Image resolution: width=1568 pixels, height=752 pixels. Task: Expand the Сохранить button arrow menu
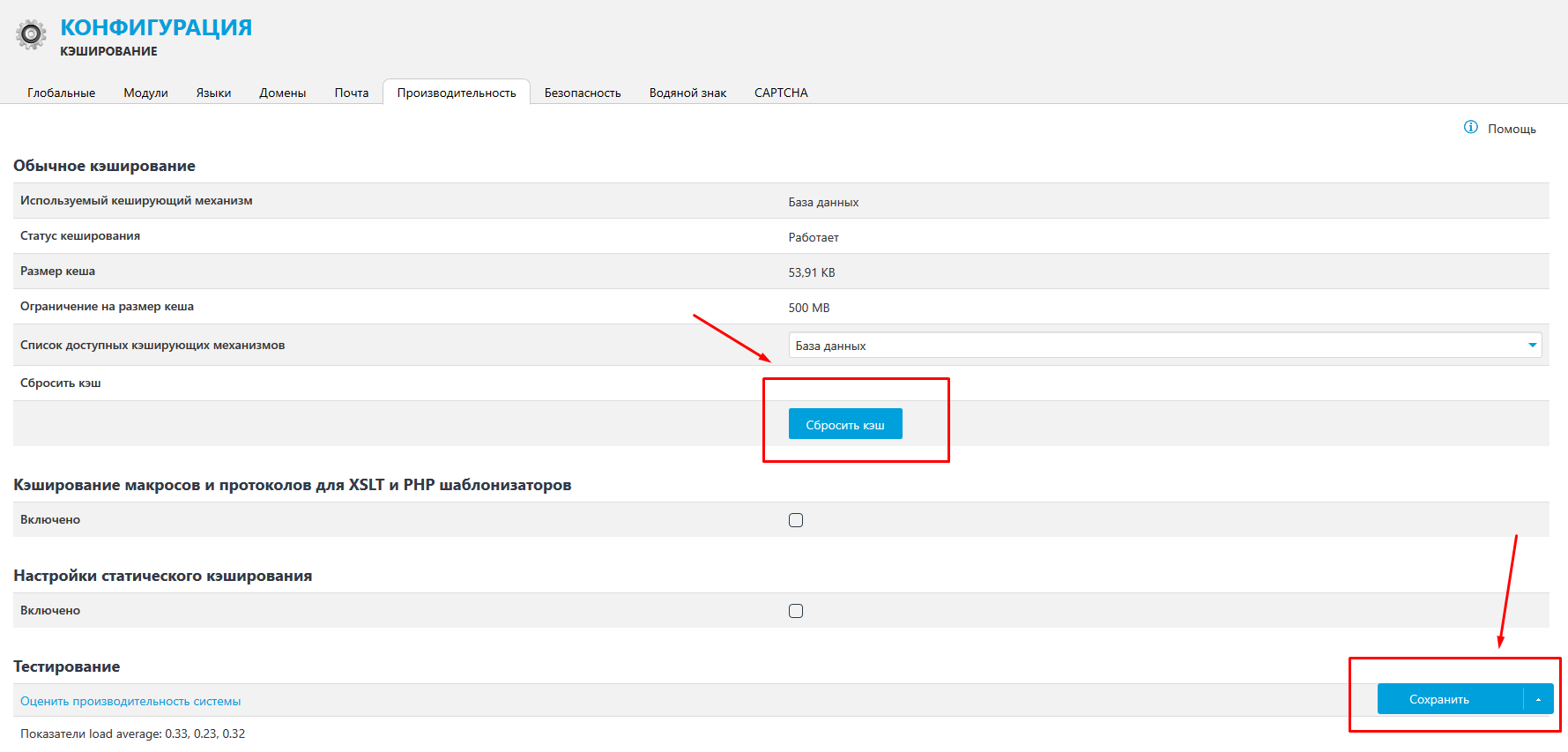coord(1538,699)
